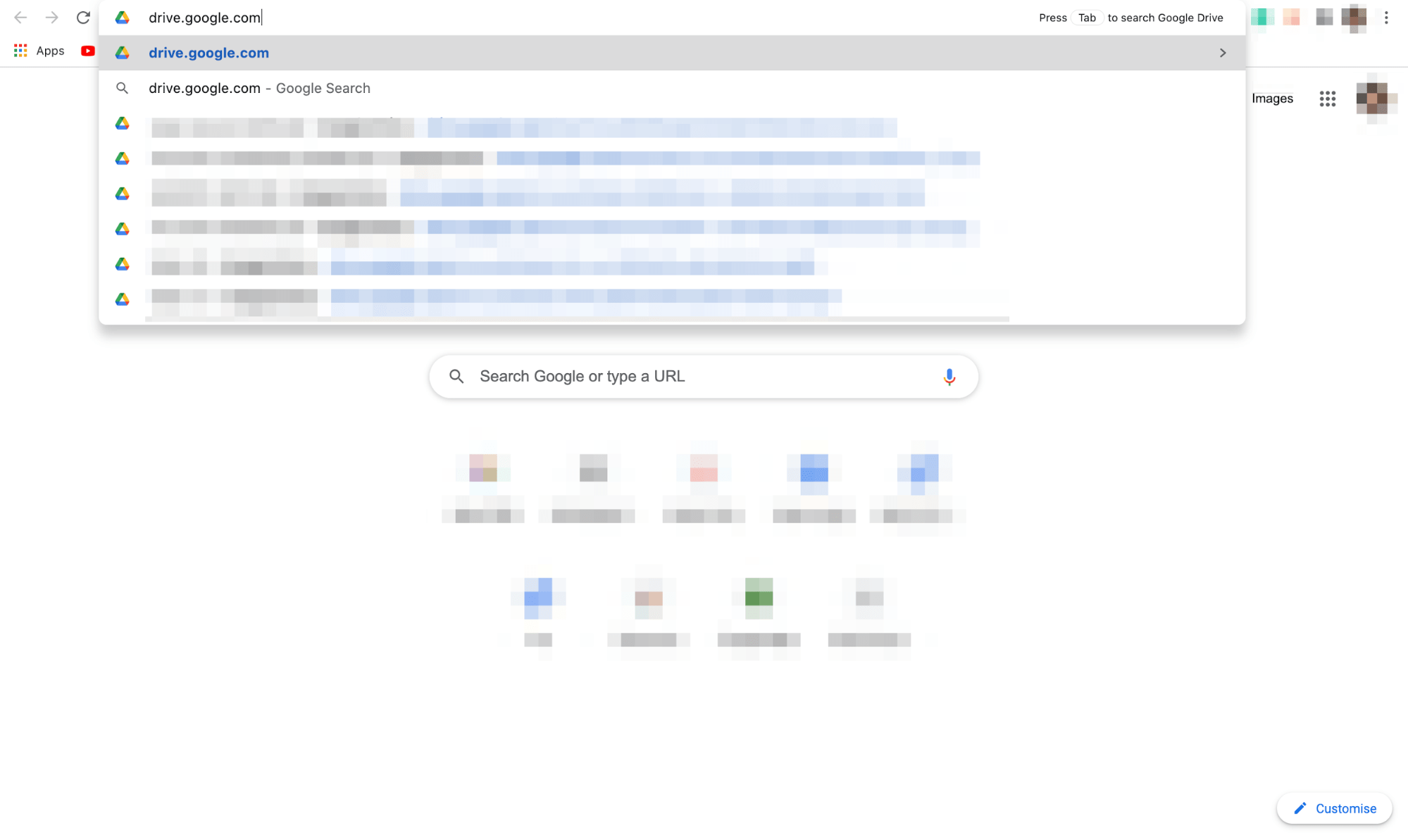The height and width of the screenshot is (840, 1408).
Task: Click the Google Drive icon next to URL
Action: pos(123,17)
